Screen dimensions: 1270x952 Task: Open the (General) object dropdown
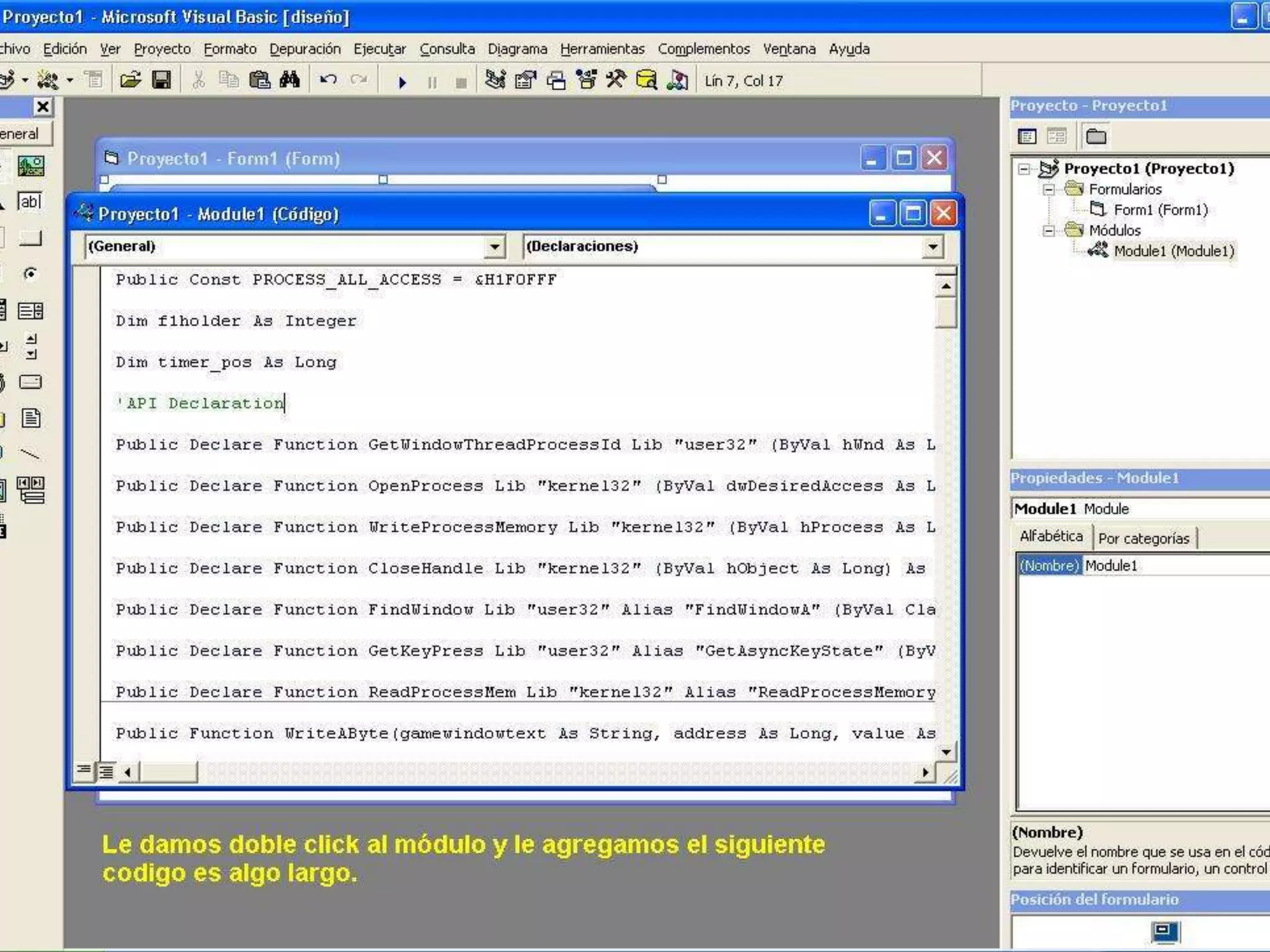(494, 247)
